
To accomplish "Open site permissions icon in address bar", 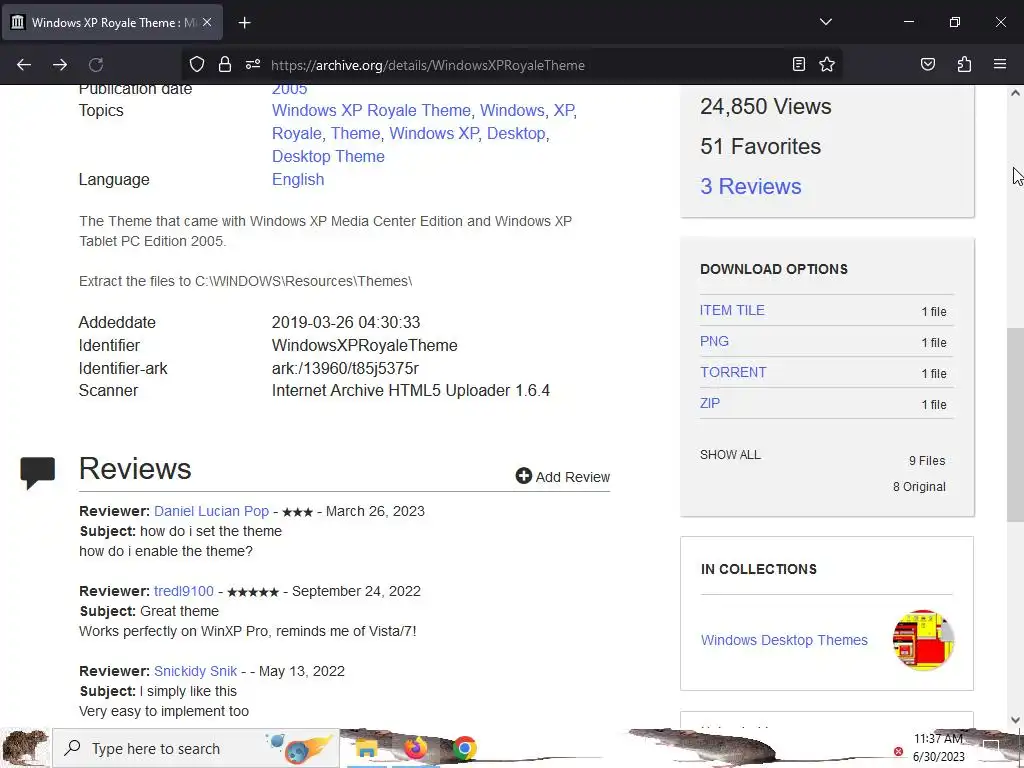I will (x=253, y=64).
